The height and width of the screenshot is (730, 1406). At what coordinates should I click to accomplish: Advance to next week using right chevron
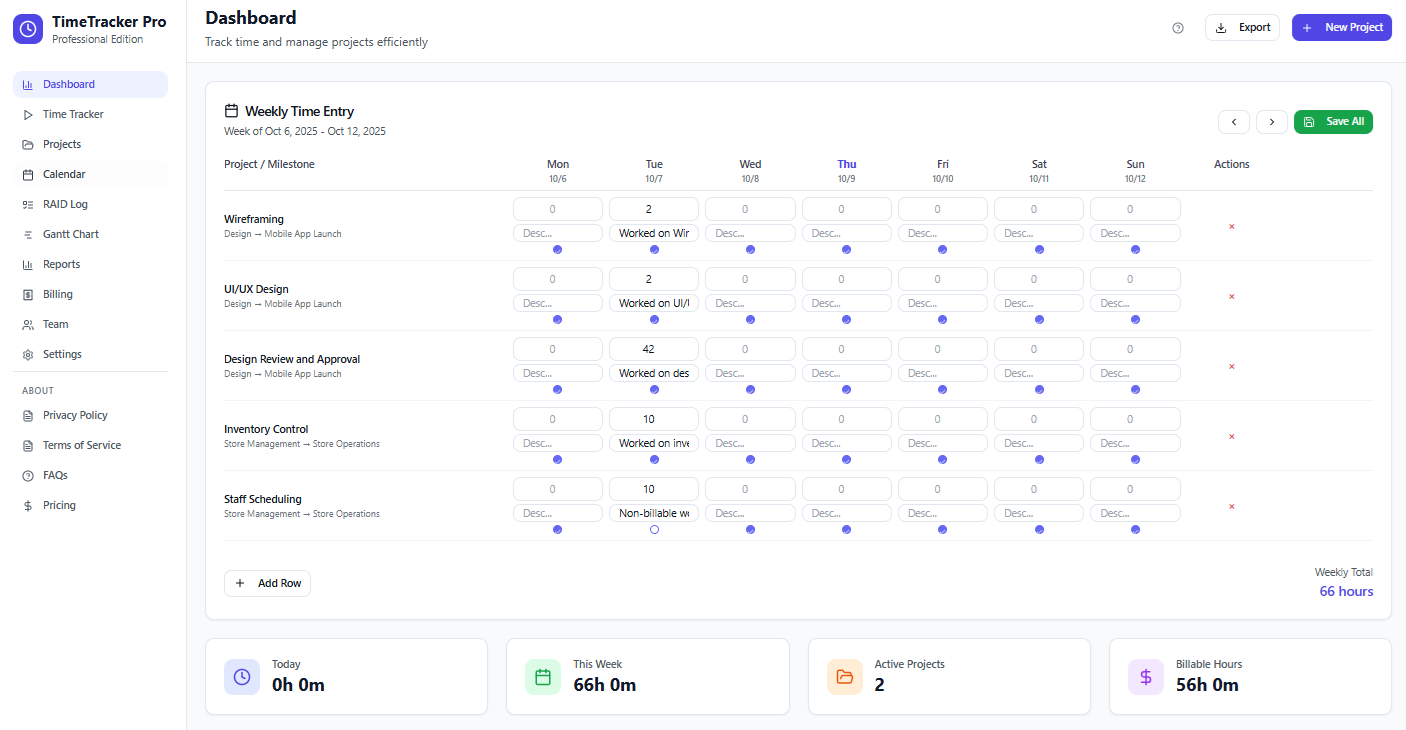pyautogui.click(x=1271, y=121)
